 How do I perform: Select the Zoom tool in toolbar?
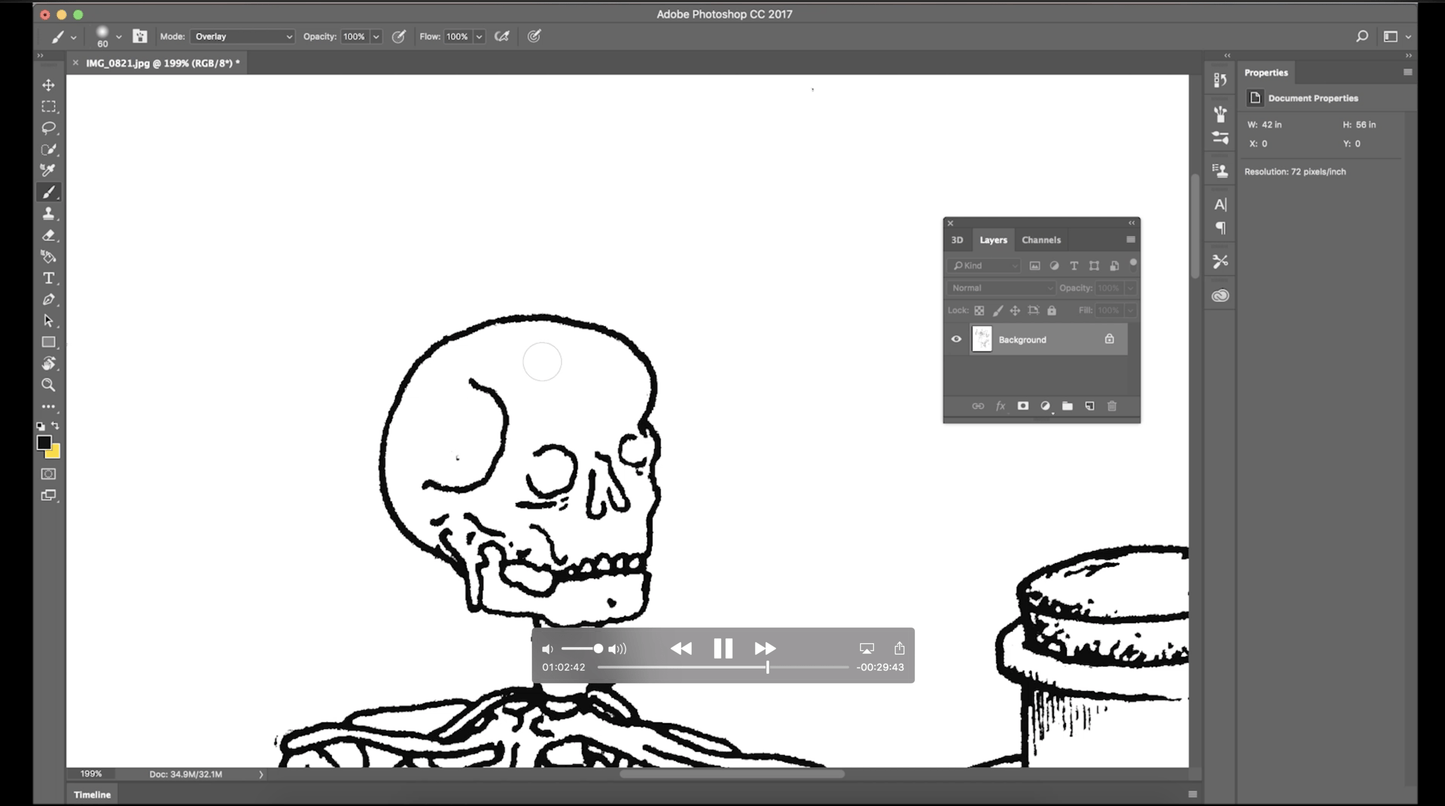(x=48, y=385)
